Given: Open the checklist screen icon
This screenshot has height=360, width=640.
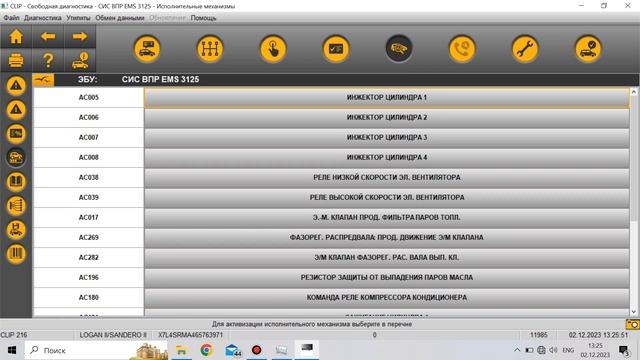Looking at the screenshot, I should [336, 49].
